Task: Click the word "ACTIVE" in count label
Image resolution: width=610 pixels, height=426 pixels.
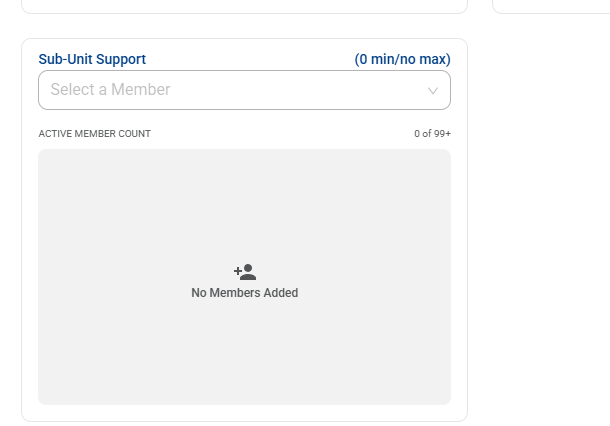Action: point(53,134)
